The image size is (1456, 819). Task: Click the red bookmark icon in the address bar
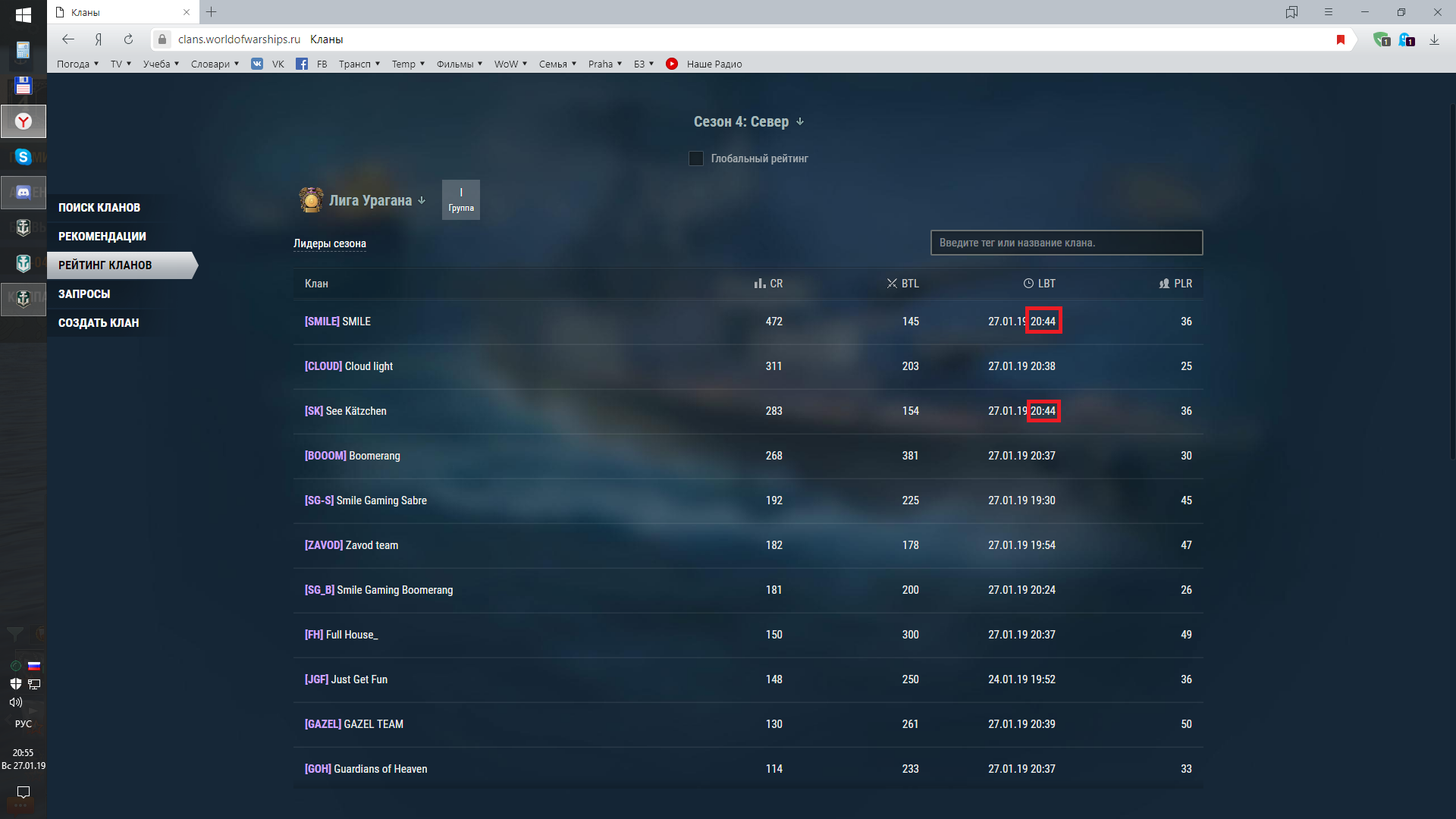pyautogui.click(x=1340, y=39)
